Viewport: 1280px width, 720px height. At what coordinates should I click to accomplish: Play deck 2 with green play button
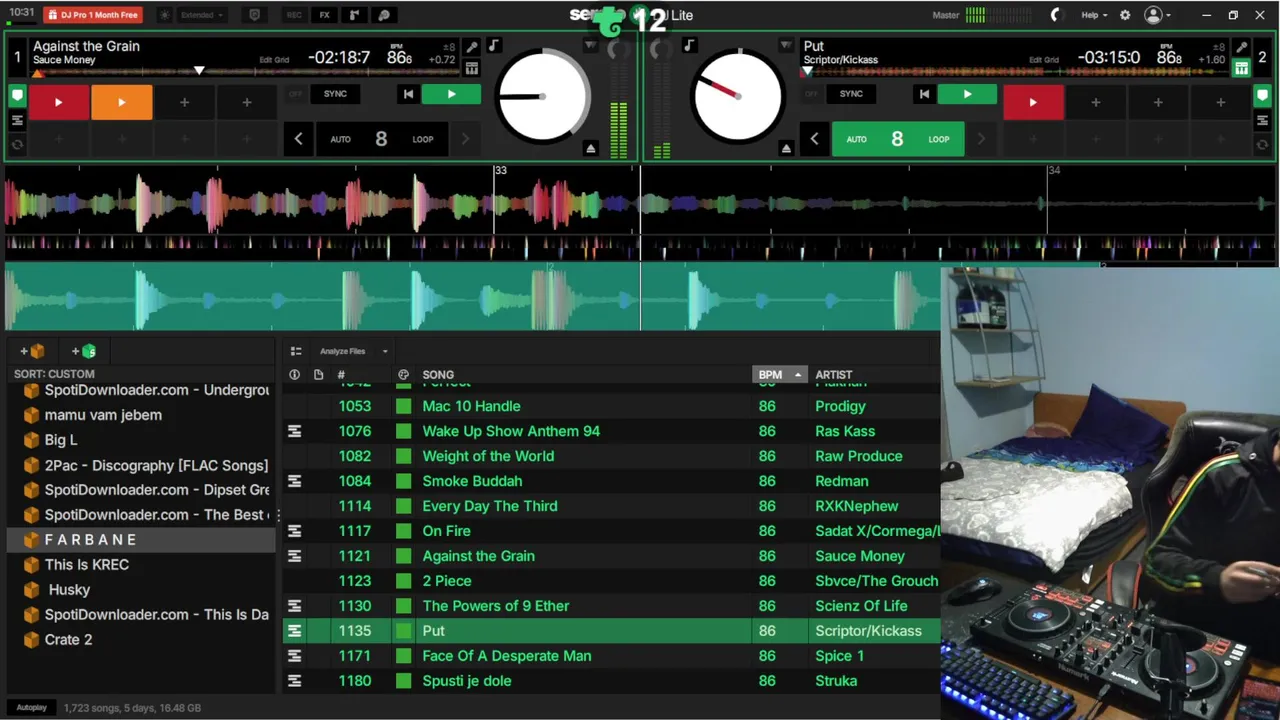click(x=967, y=94)
